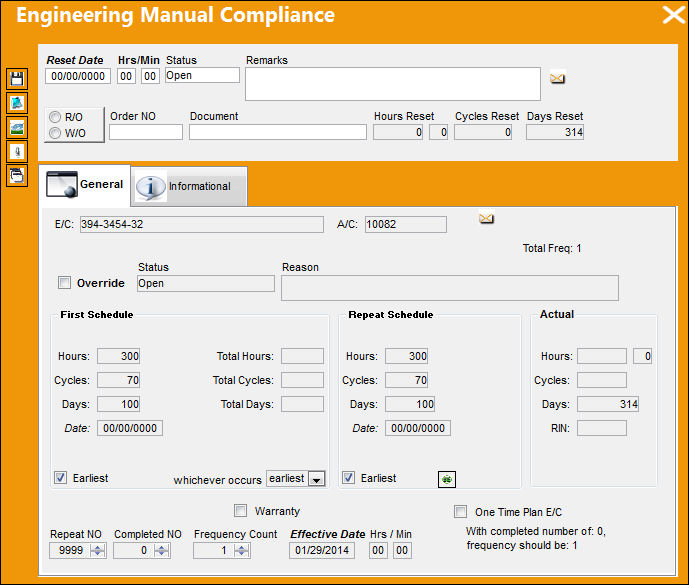Click the landscape picture icon in sidebar
689x585 pixels.
point(17,127)
